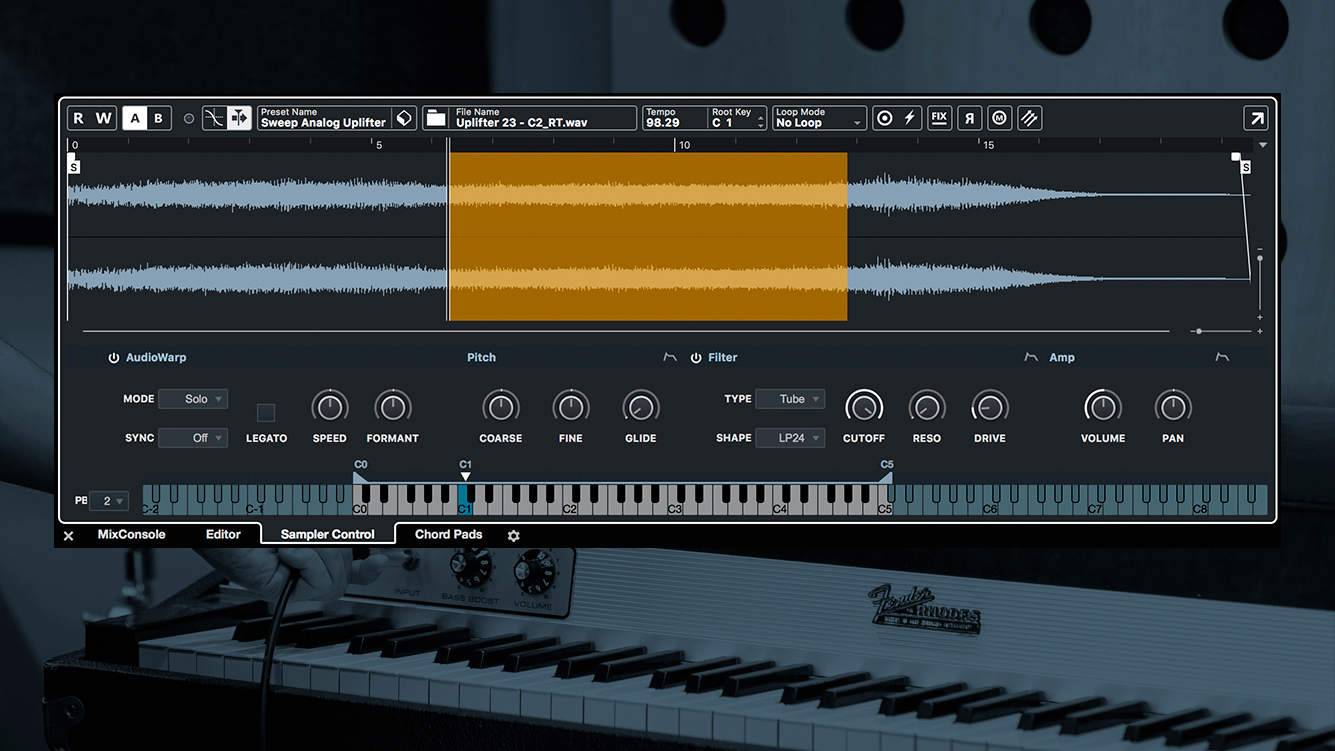The image size is (1335, 751).
Task: Open the Loop Mode dropdown
Action: tap(819, 118)
